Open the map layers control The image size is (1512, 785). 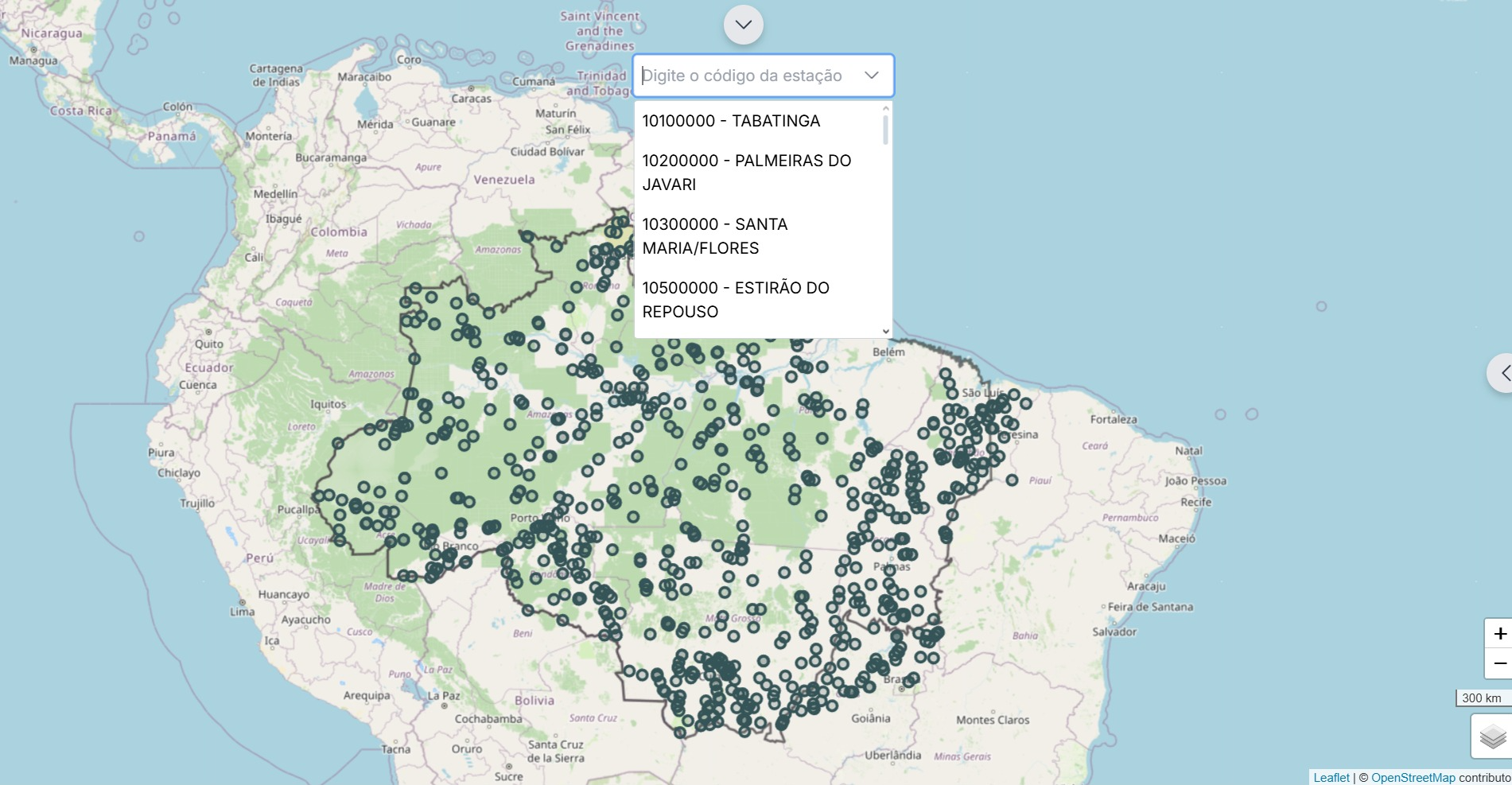pos(1492,736)
